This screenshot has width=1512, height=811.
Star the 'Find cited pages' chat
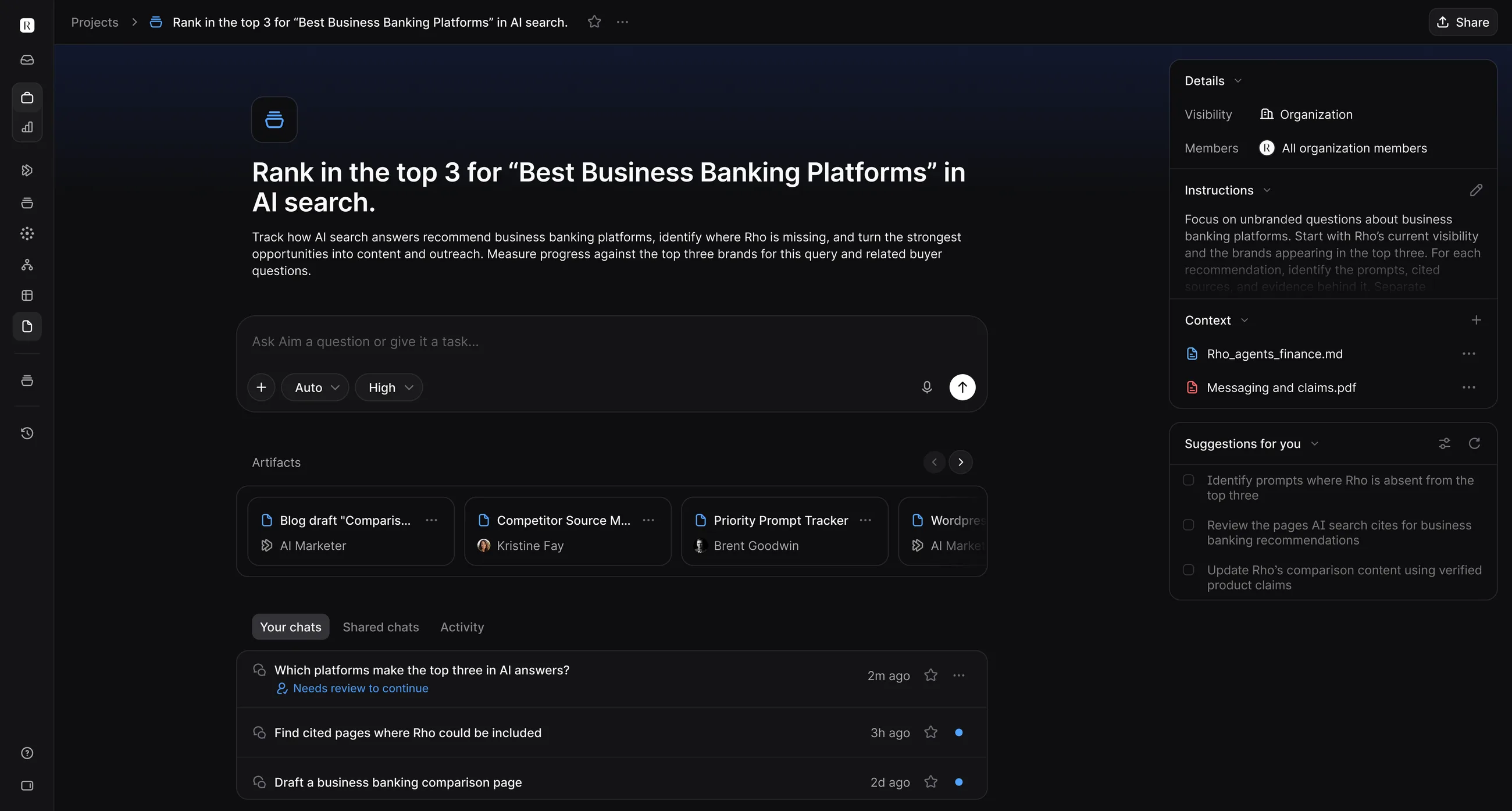click(930, 732)
